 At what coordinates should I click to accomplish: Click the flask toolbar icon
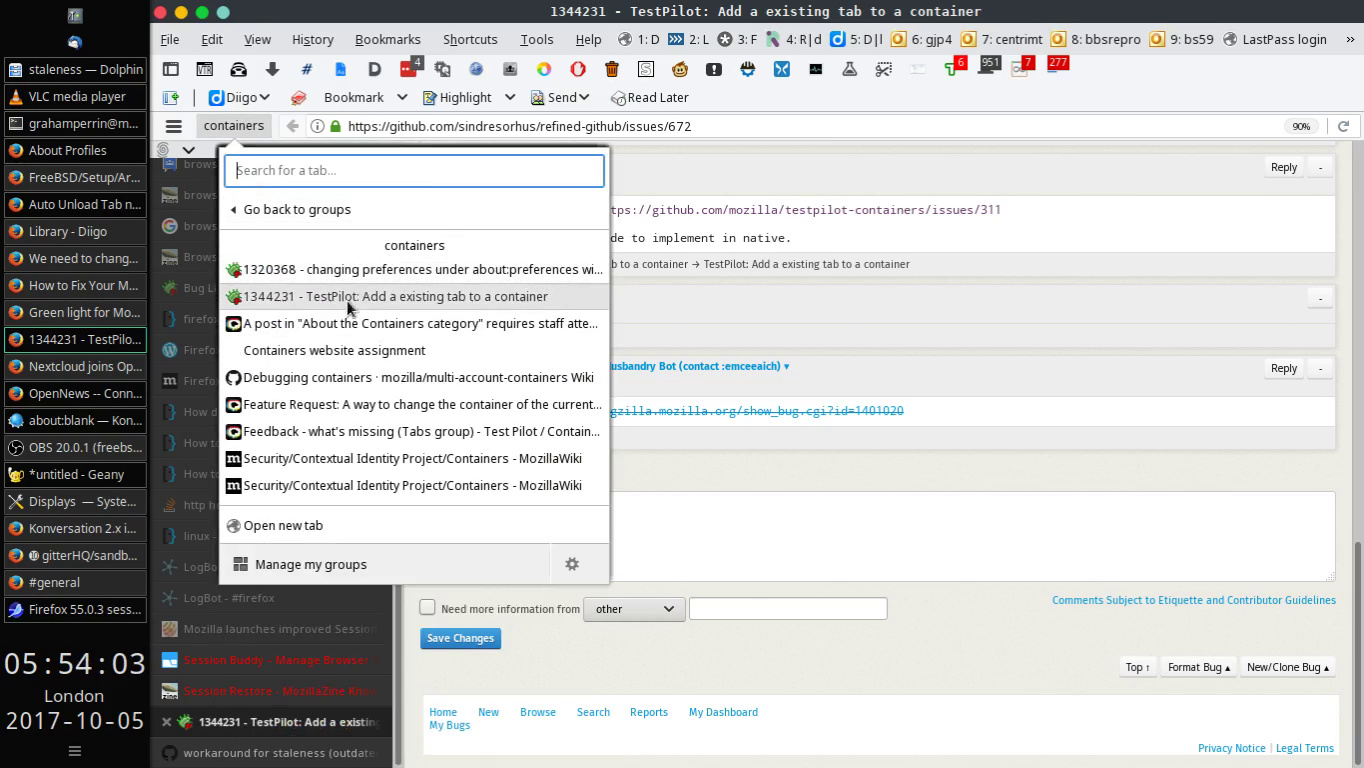(x=850, y=69)
